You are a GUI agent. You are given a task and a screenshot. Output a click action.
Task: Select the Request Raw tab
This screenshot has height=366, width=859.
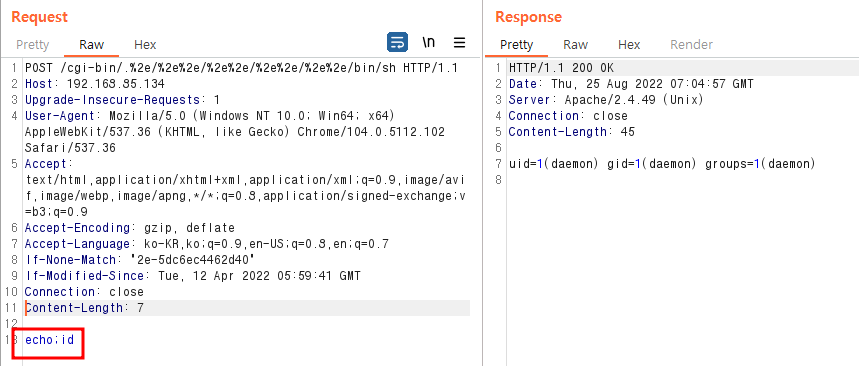click(91, 44)
